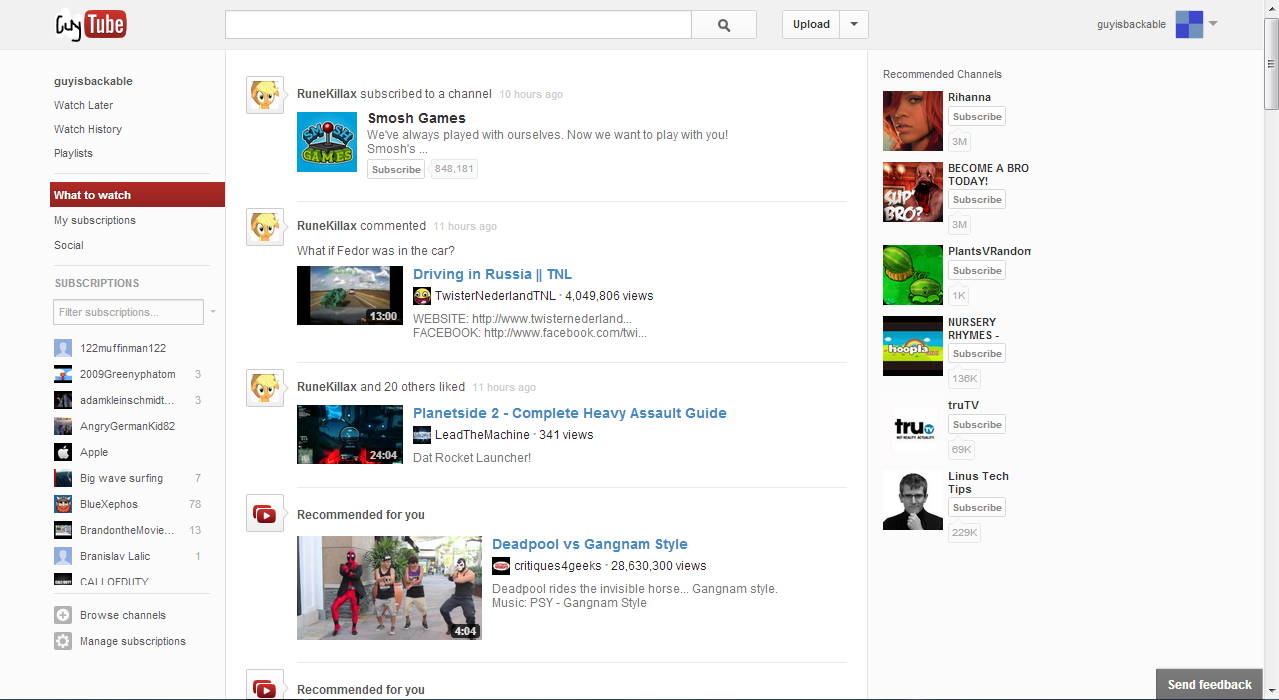Click the second Recommended for you icon
The height and width of the screenshot is (700, 1279).
[x=265, y=687]
